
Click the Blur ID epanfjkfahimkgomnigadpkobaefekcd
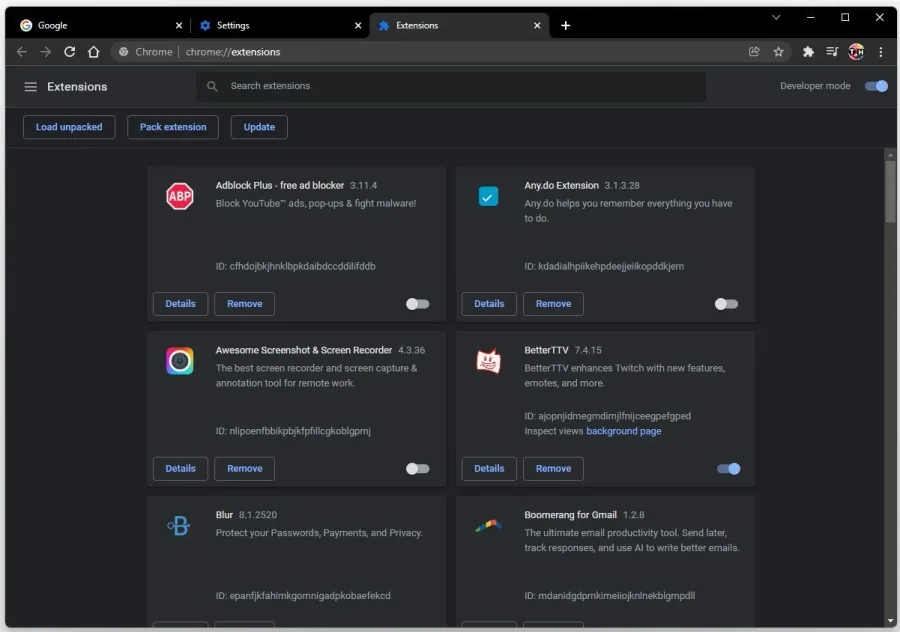coord(303,596)
